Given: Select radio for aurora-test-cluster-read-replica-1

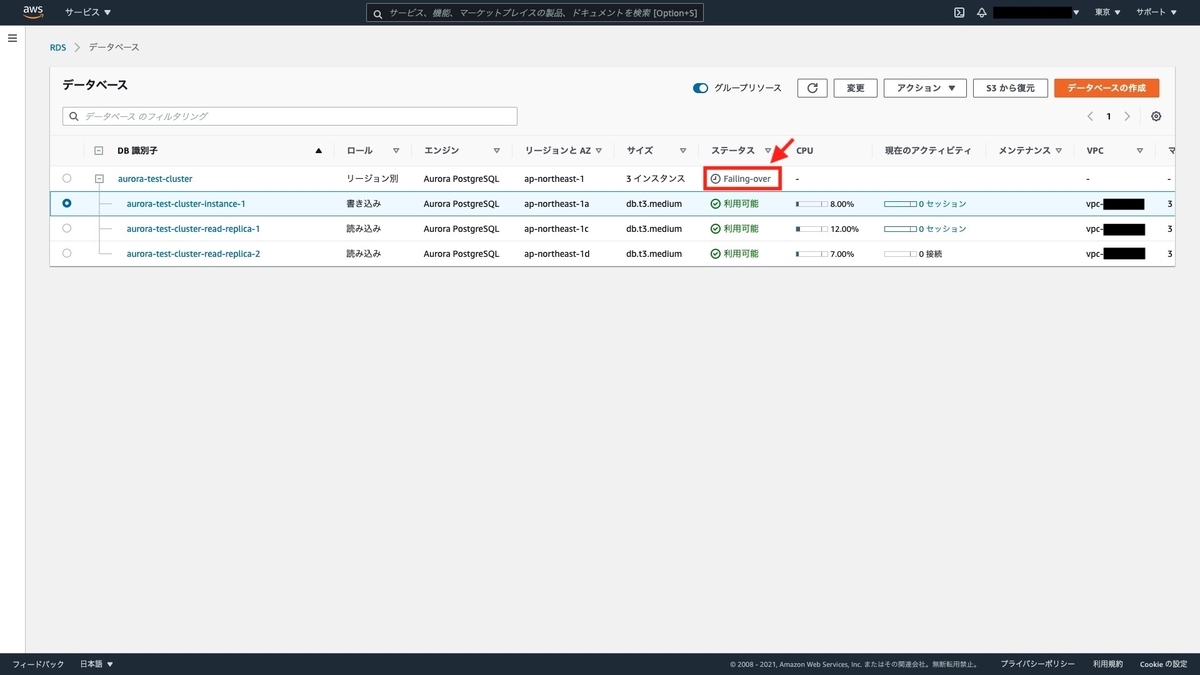Looking at the screenshot, I should 67,229.
